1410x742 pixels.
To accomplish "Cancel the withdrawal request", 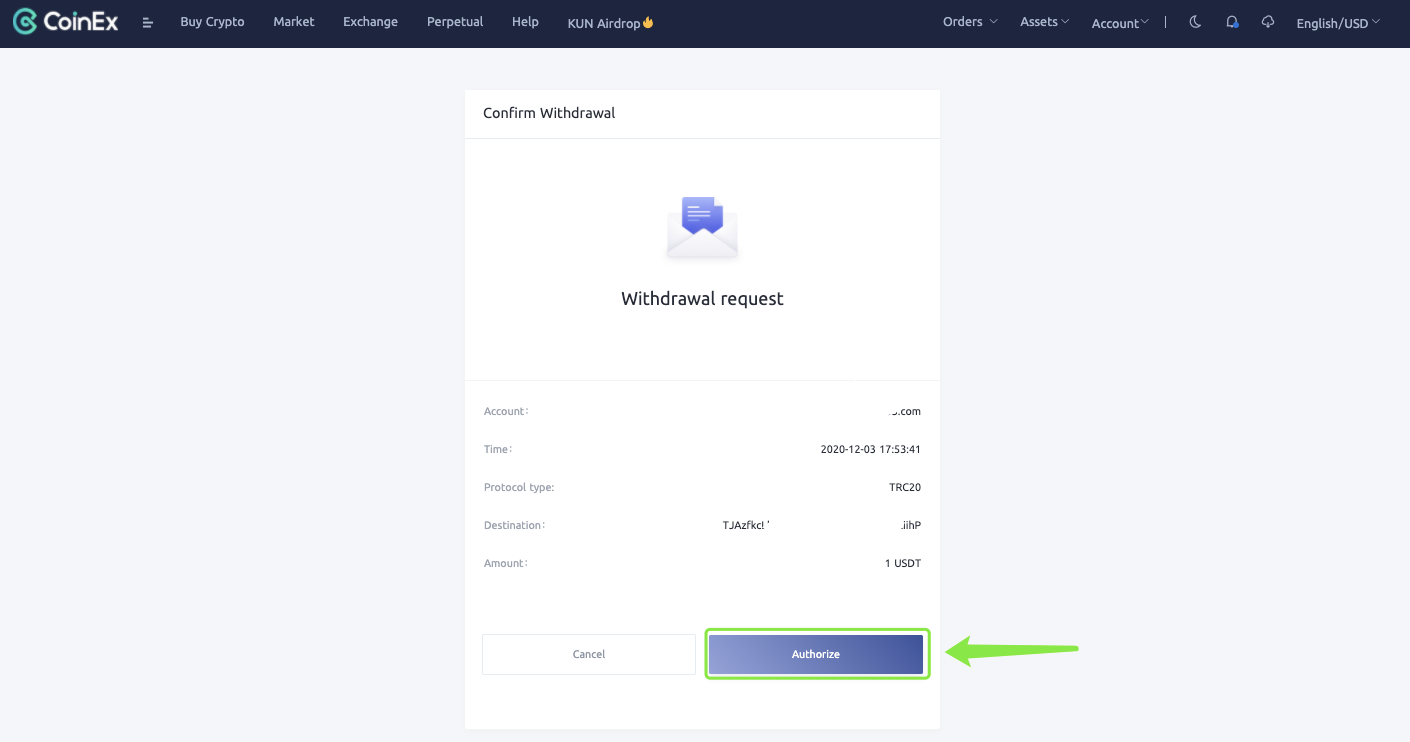I will coord(588,654).
